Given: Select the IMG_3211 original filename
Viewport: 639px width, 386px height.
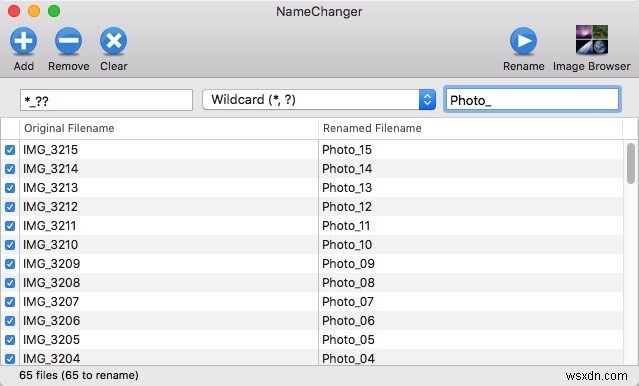Looking at the screenshot, I should click(49, 226).
